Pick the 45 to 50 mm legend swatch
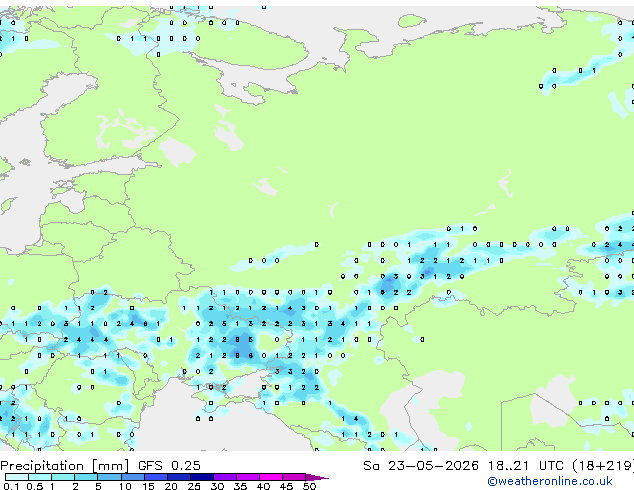The image size is (634, 490). 294,477
